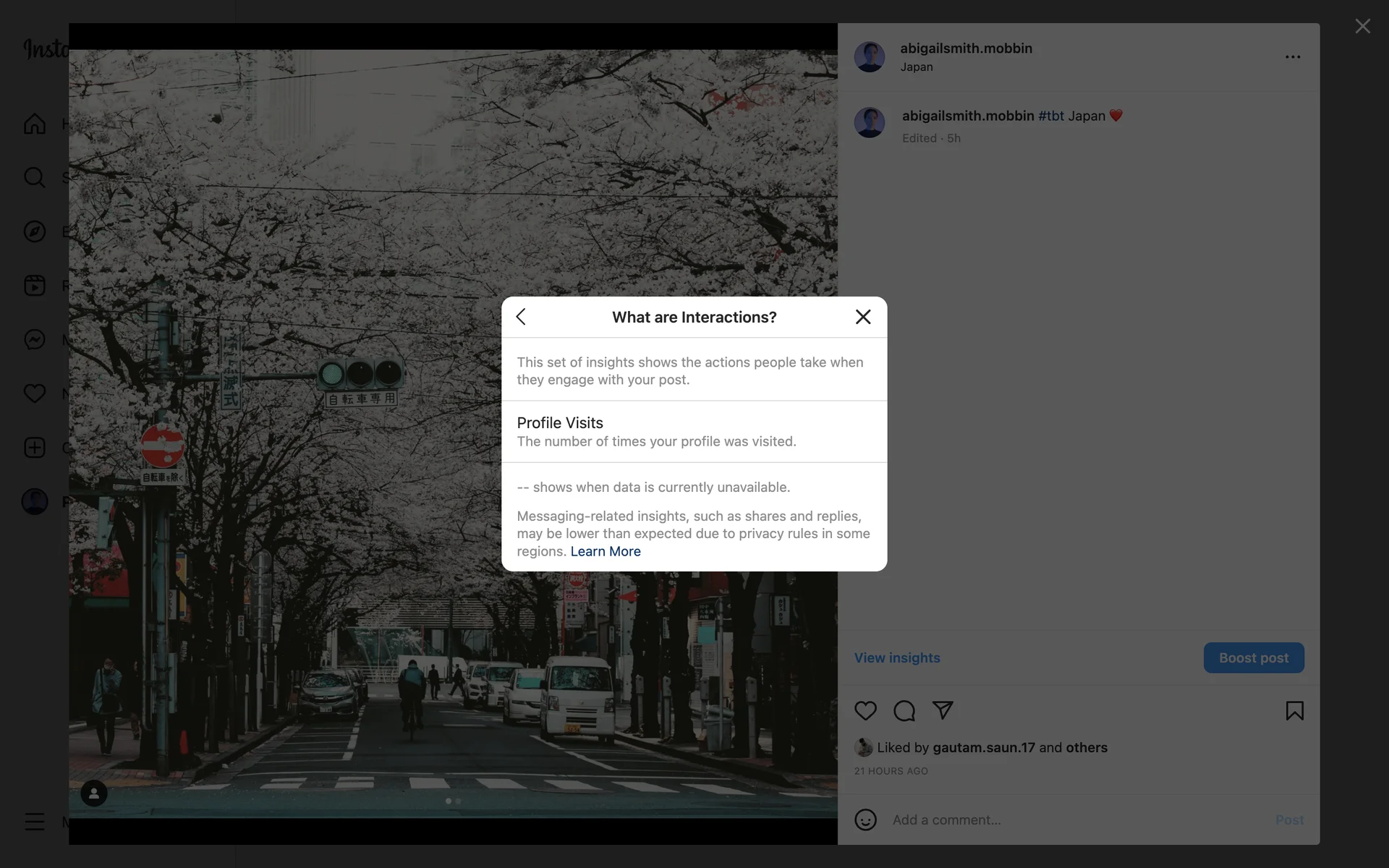This screenshot has height=868, width=1389.
Task: Open the Explore compass icon
Action: click(x=35, y=231)
